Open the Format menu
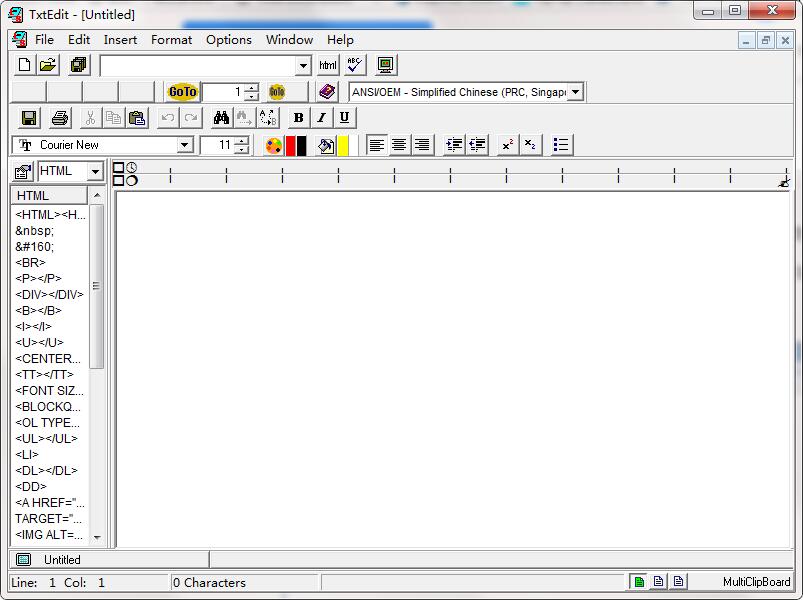This screenshot has width=803, height=600. (x=171, y=40)
